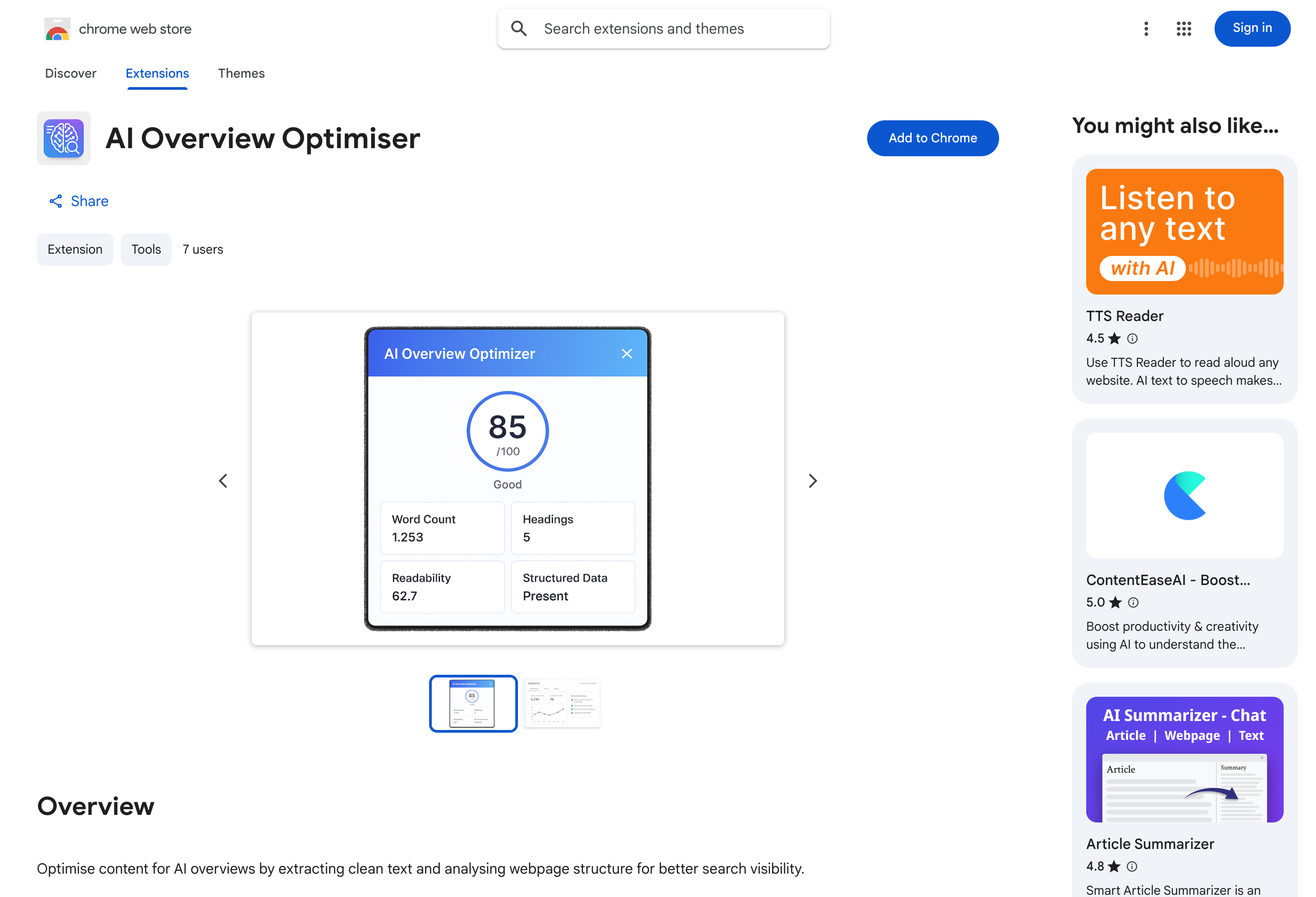Click the Chrome Web Store logo

coord(57,29)
